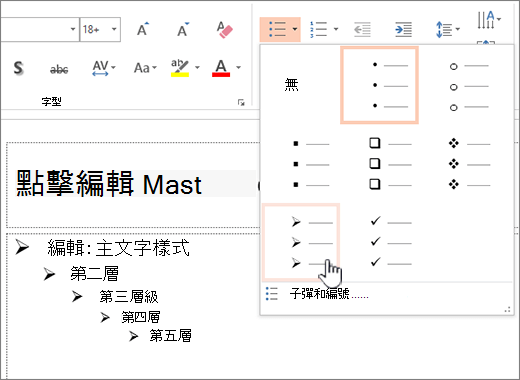Viewport: 520px width, 380px height.
Task: Click Increase List Level icon
Action: [403, 29]
